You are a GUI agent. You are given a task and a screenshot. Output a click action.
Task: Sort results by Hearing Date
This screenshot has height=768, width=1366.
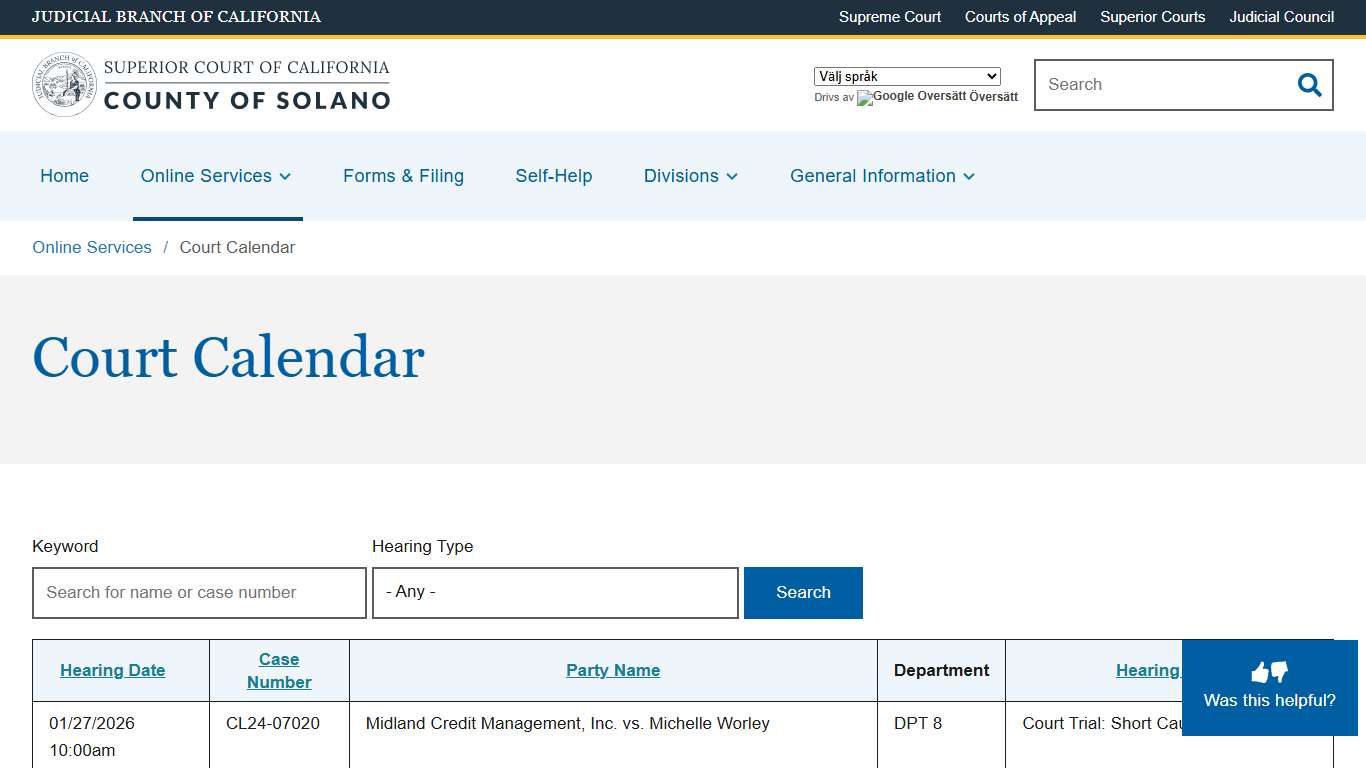click(x=112, y=670)
